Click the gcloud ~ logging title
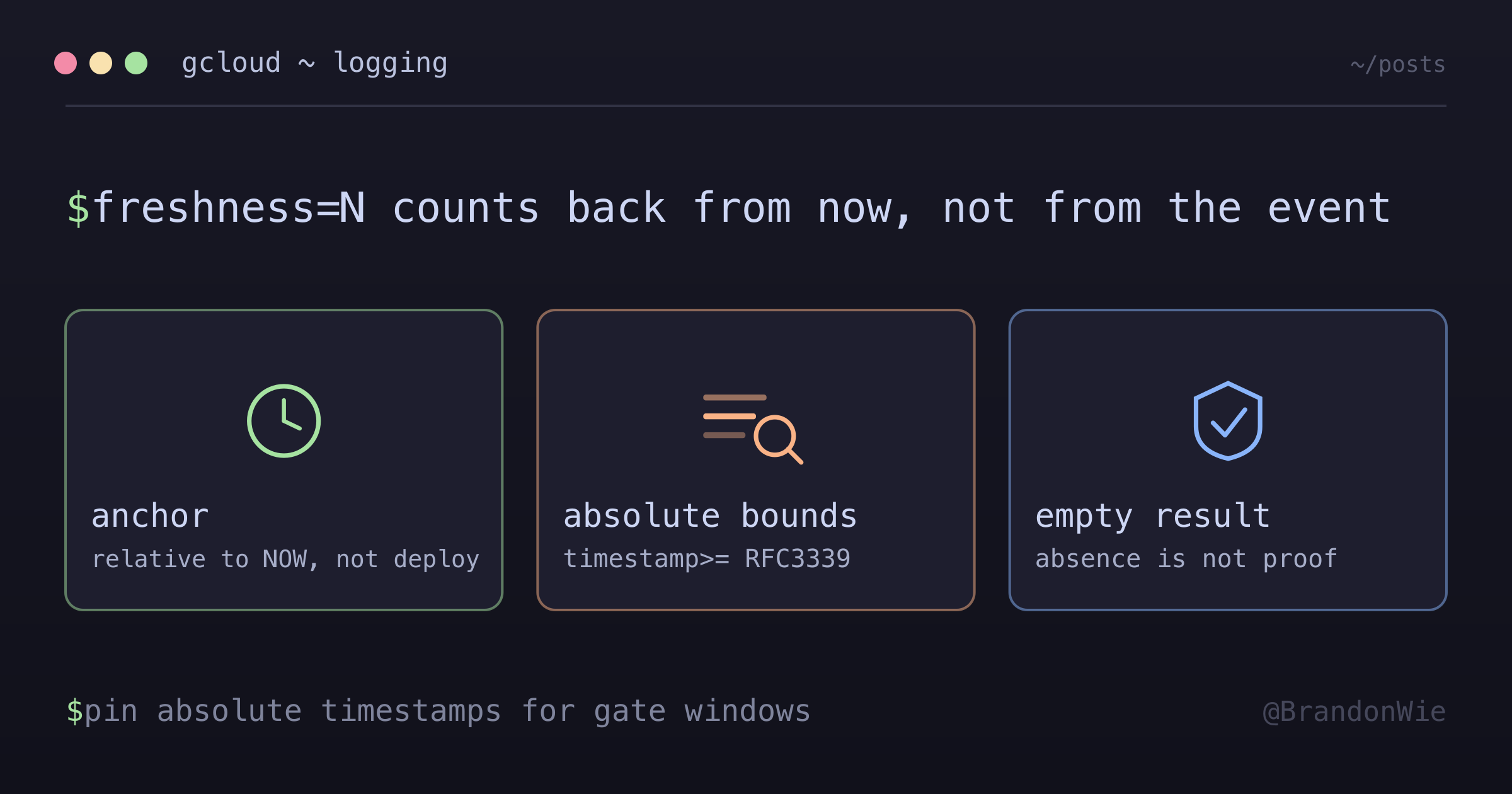The height and width of the screenshot is (794, 1512). tap(314, 64)
